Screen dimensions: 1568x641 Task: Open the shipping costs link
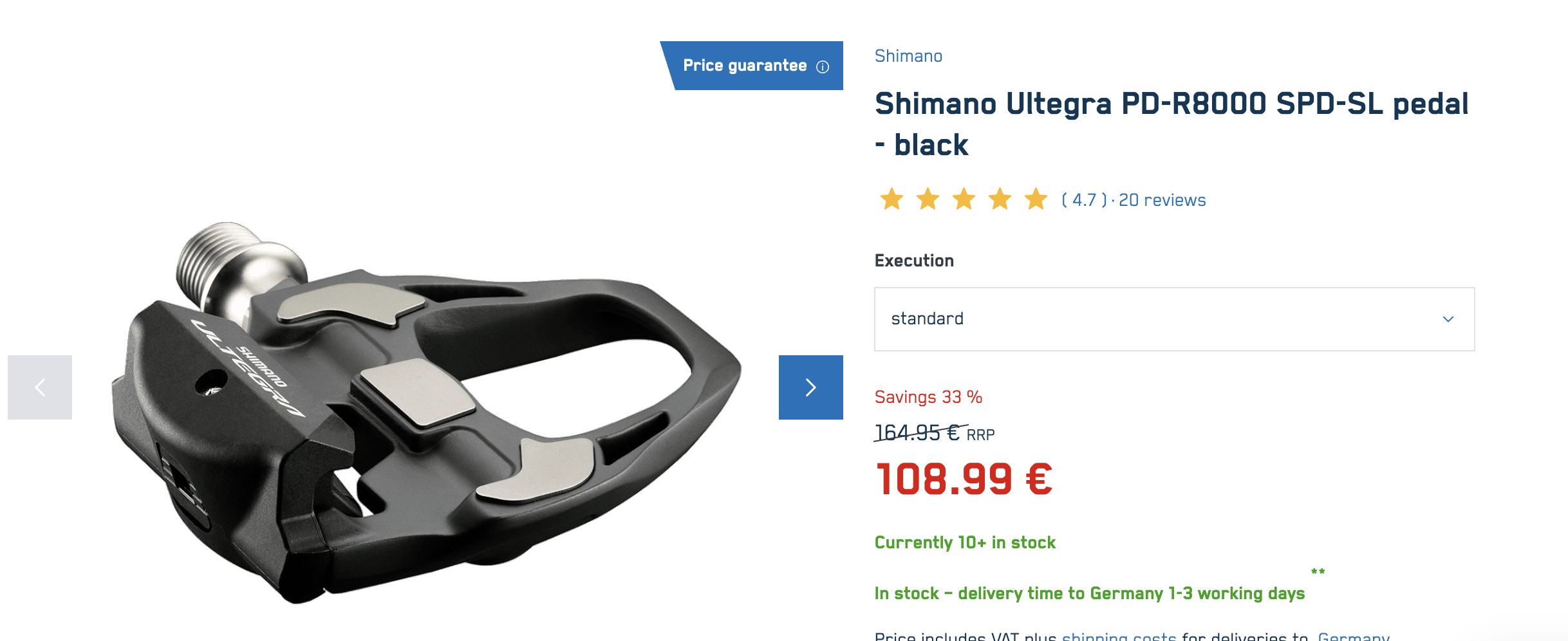tap(1119, 636)
